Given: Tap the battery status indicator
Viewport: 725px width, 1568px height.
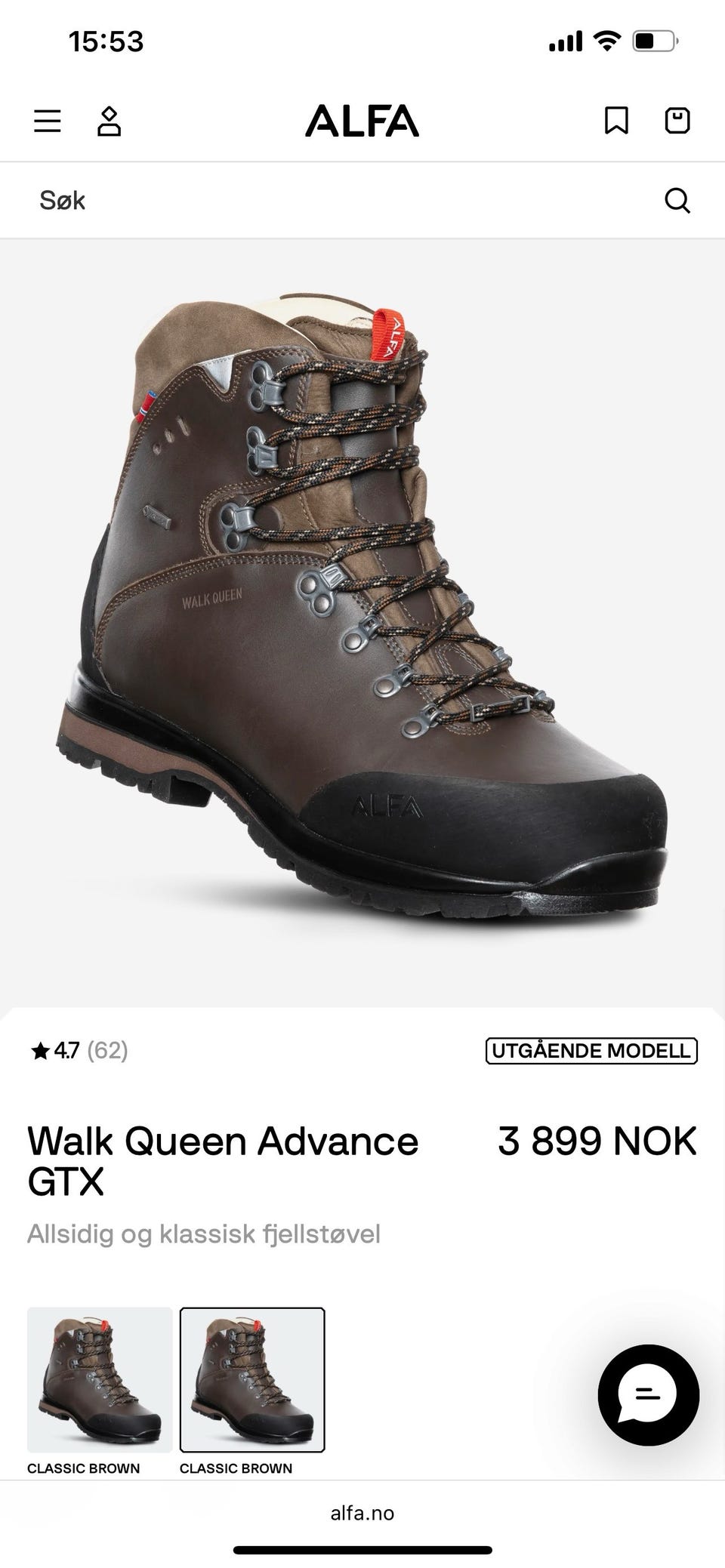Looking at the screenshot, I should pyautogui.click(x=656, y=41).
